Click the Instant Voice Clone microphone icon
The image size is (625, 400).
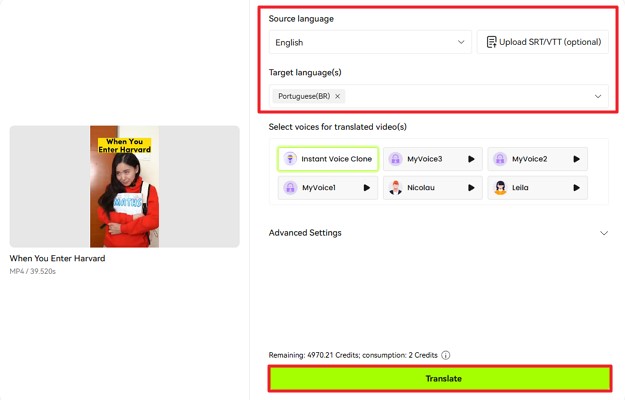coord(290,159)
